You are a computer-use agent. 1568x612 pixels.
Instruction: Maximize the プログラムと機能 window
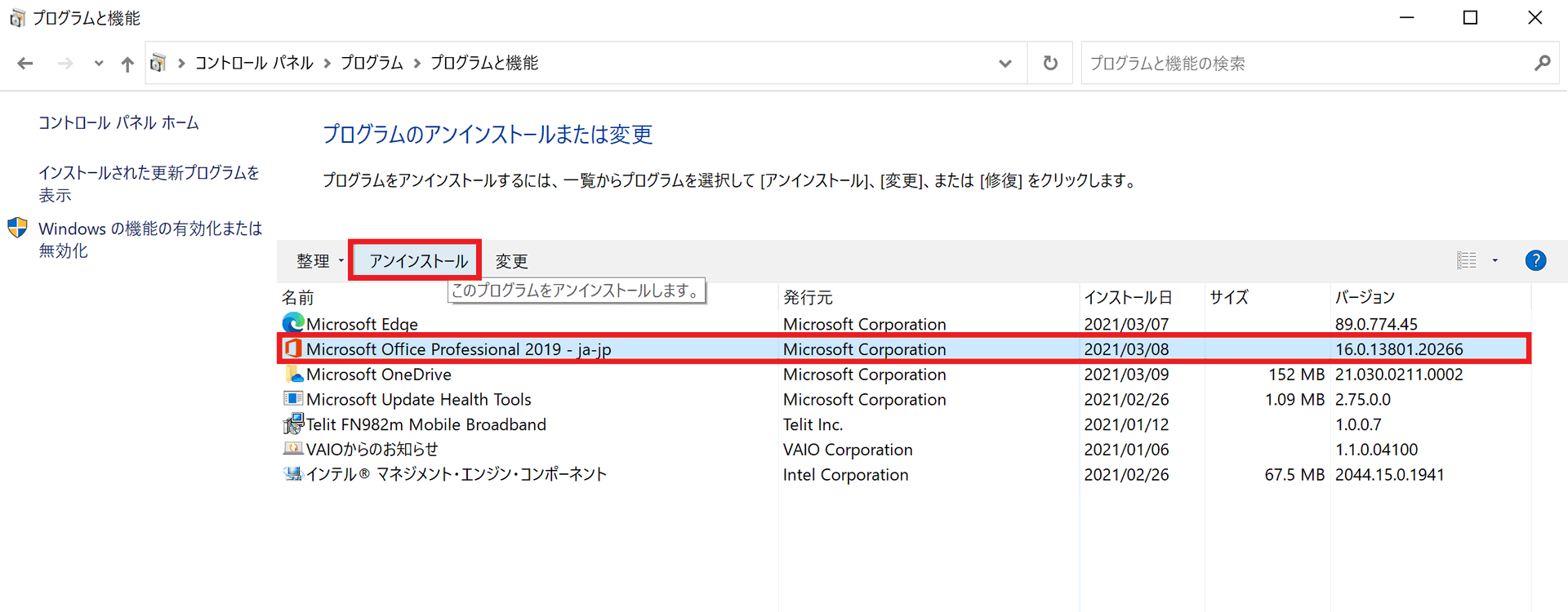(x=1470, y=18)
